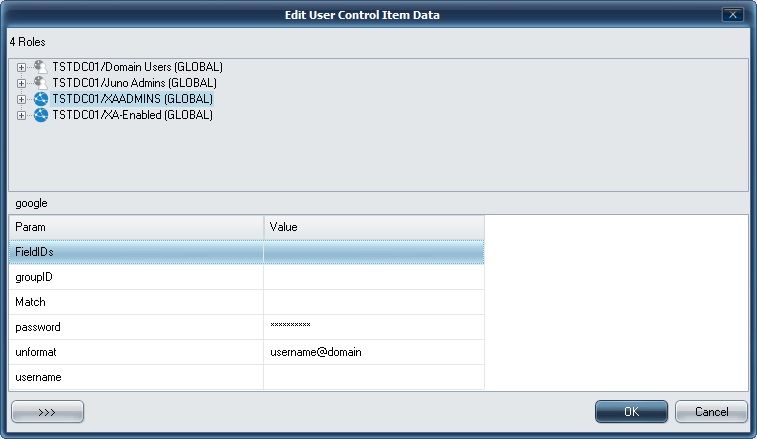
Task: Expand the TSTDC01/XAADMINS node
Action: (x=21, y=99)
